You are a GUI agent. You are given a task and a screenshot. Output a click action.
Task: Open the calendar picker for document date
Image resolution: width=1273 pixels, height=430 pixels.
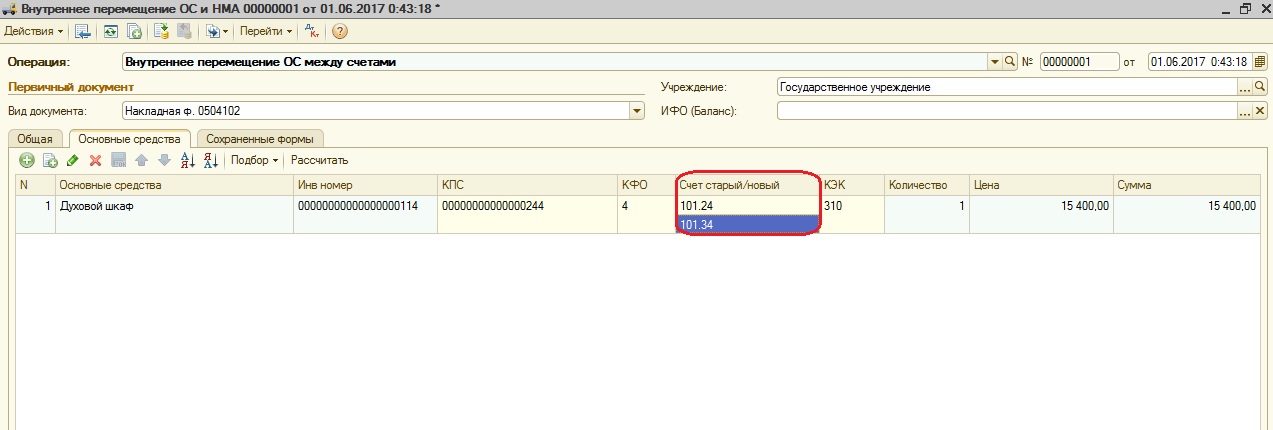click(1259, 62)
